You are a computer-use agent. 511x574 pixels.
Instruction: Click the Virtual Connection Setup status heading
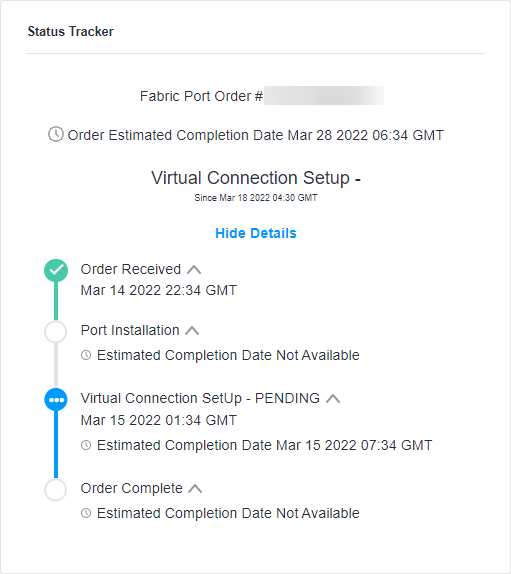coord(256,178)
